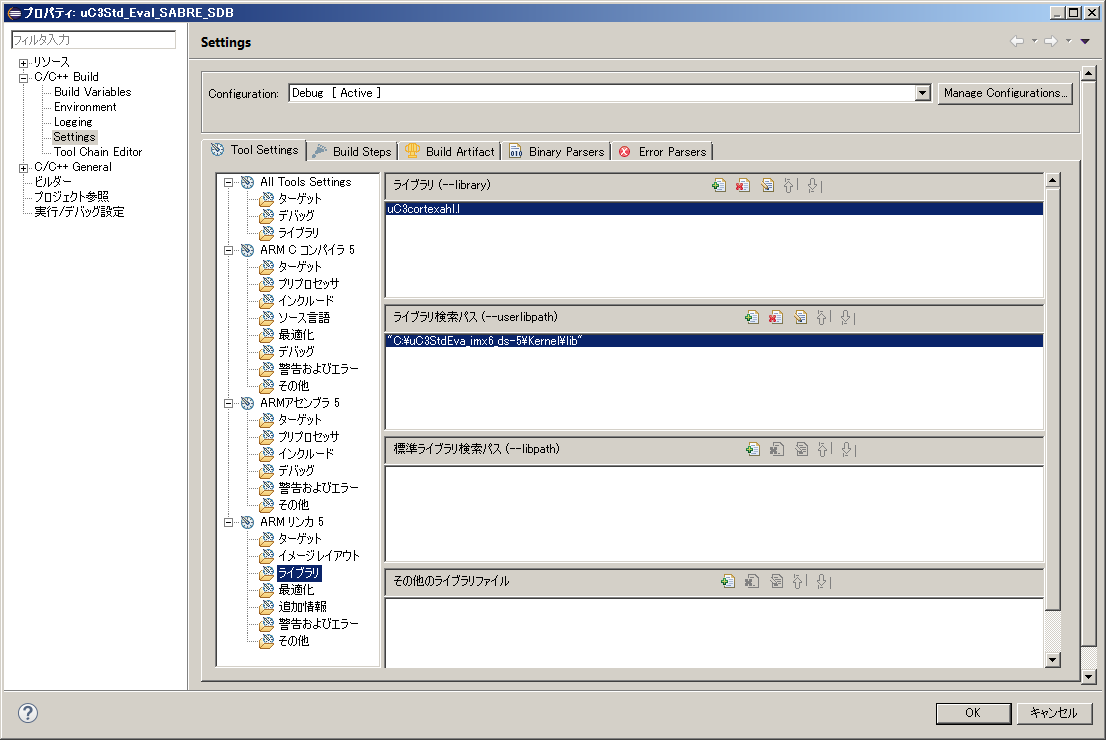
Task: Click the filter text input field
Action: click(x=92, y=40)
